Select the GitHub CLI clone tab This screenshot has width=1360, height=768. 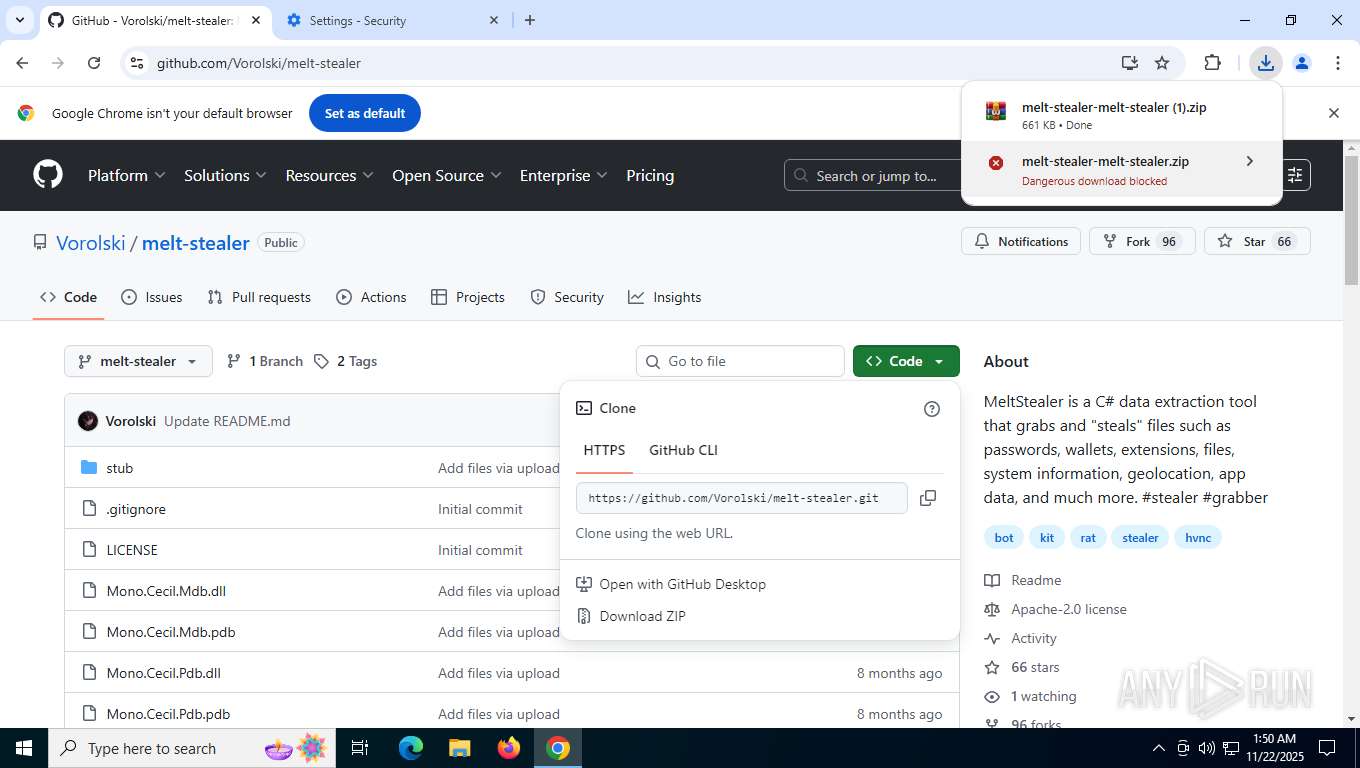click(683, 450)
